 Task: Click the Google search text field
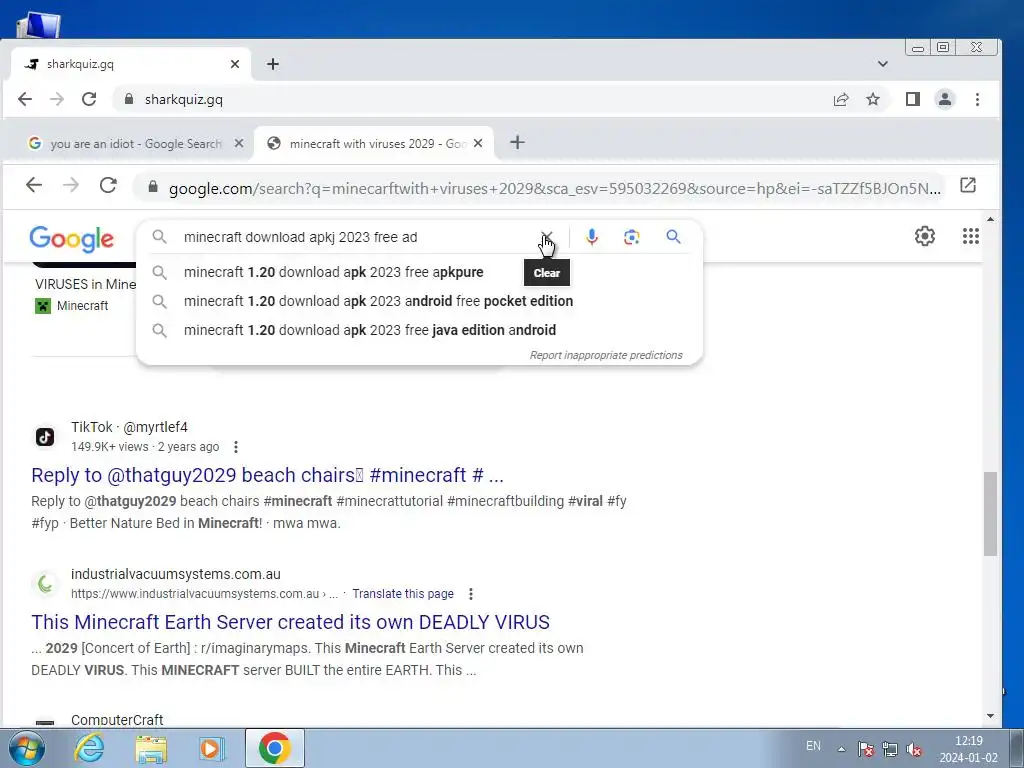[x=356, y=237]
